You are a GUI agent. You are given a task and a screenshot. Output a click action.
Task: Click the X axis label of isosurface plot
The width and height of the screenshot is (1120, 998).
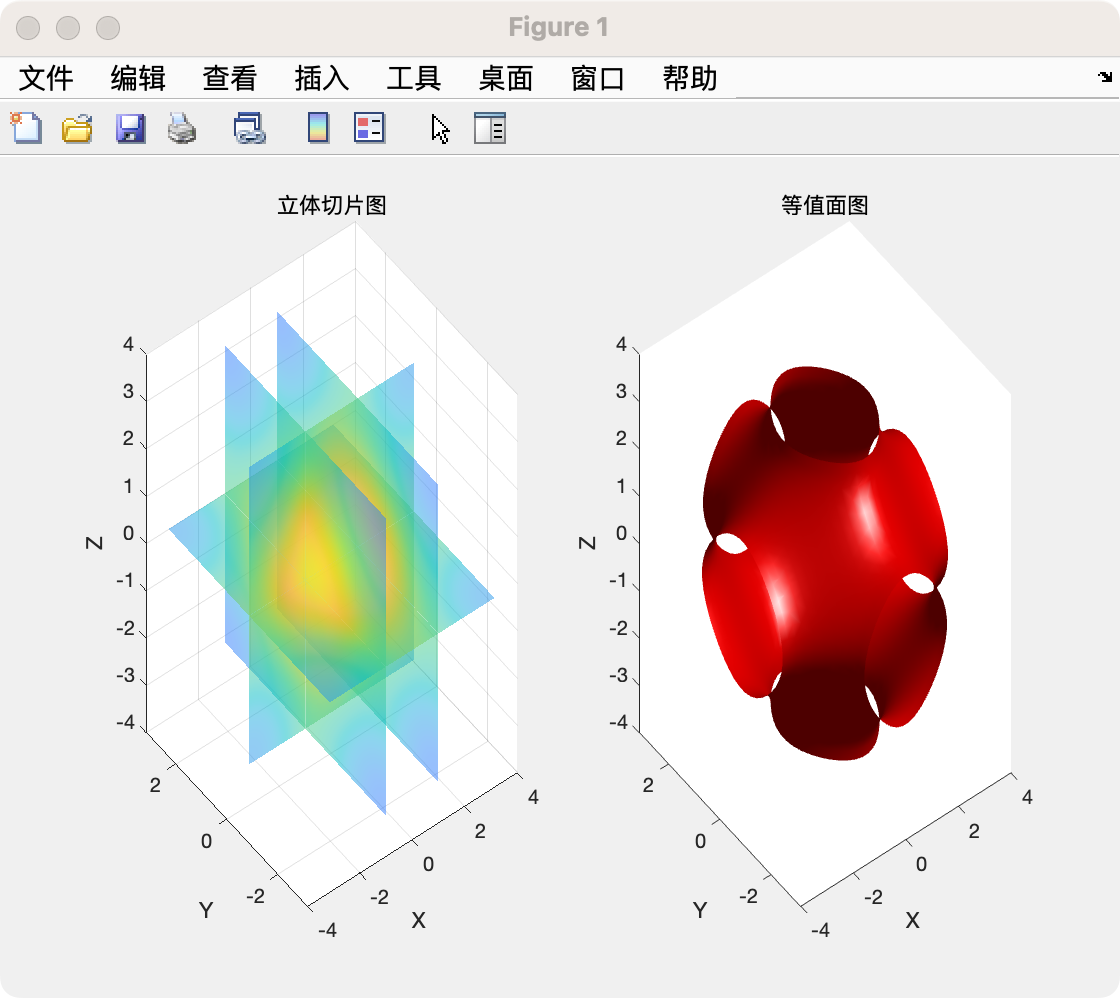point(912,920)
